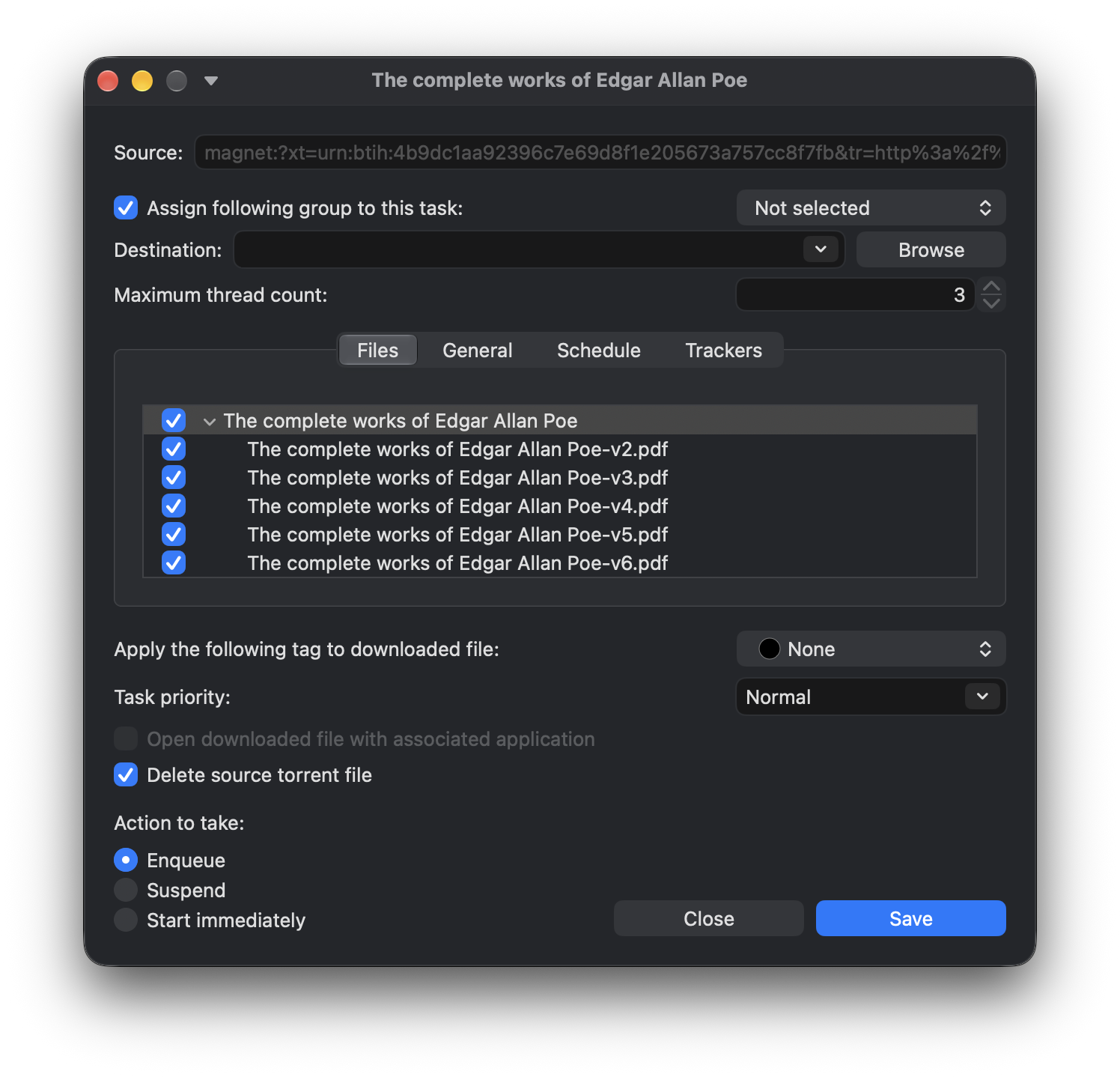The image size is (1120, 1077).
Task: Open the Trackers tab
Action: 724,350
